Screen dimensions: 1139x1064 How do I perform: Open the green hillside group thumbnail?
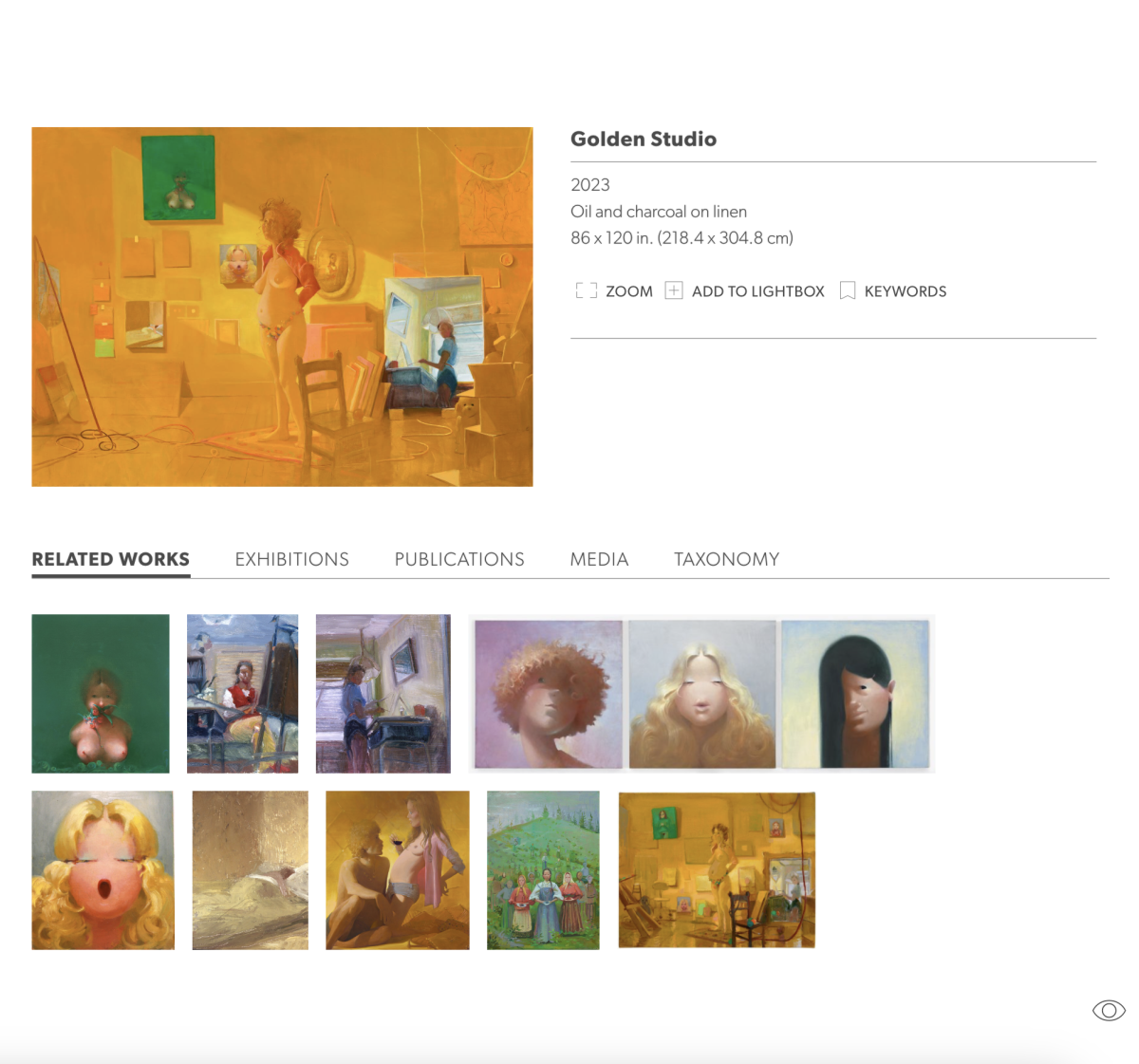[x=543, y=870]
